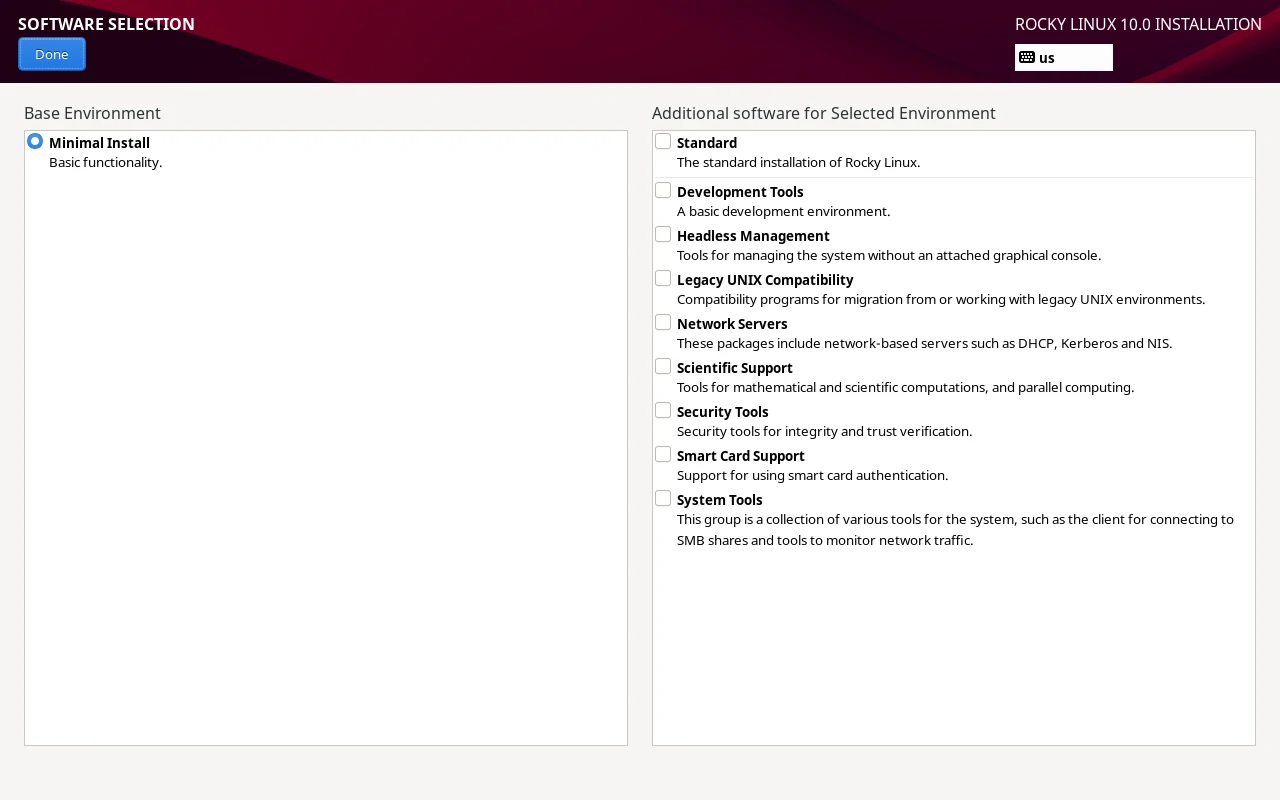
Task: Click the SOFTWARE SELECTION title
Action: point(106,24)
